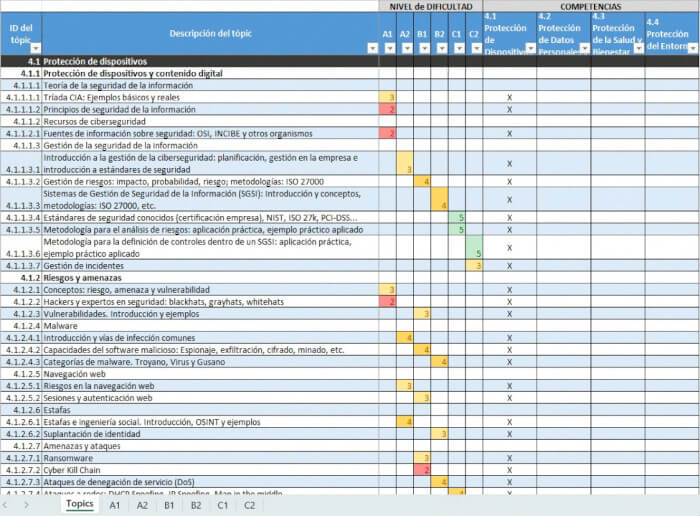700x516 pixels.
Task: Click the COMPETENCIAS header cell
Action: click(x=590, y=6)
